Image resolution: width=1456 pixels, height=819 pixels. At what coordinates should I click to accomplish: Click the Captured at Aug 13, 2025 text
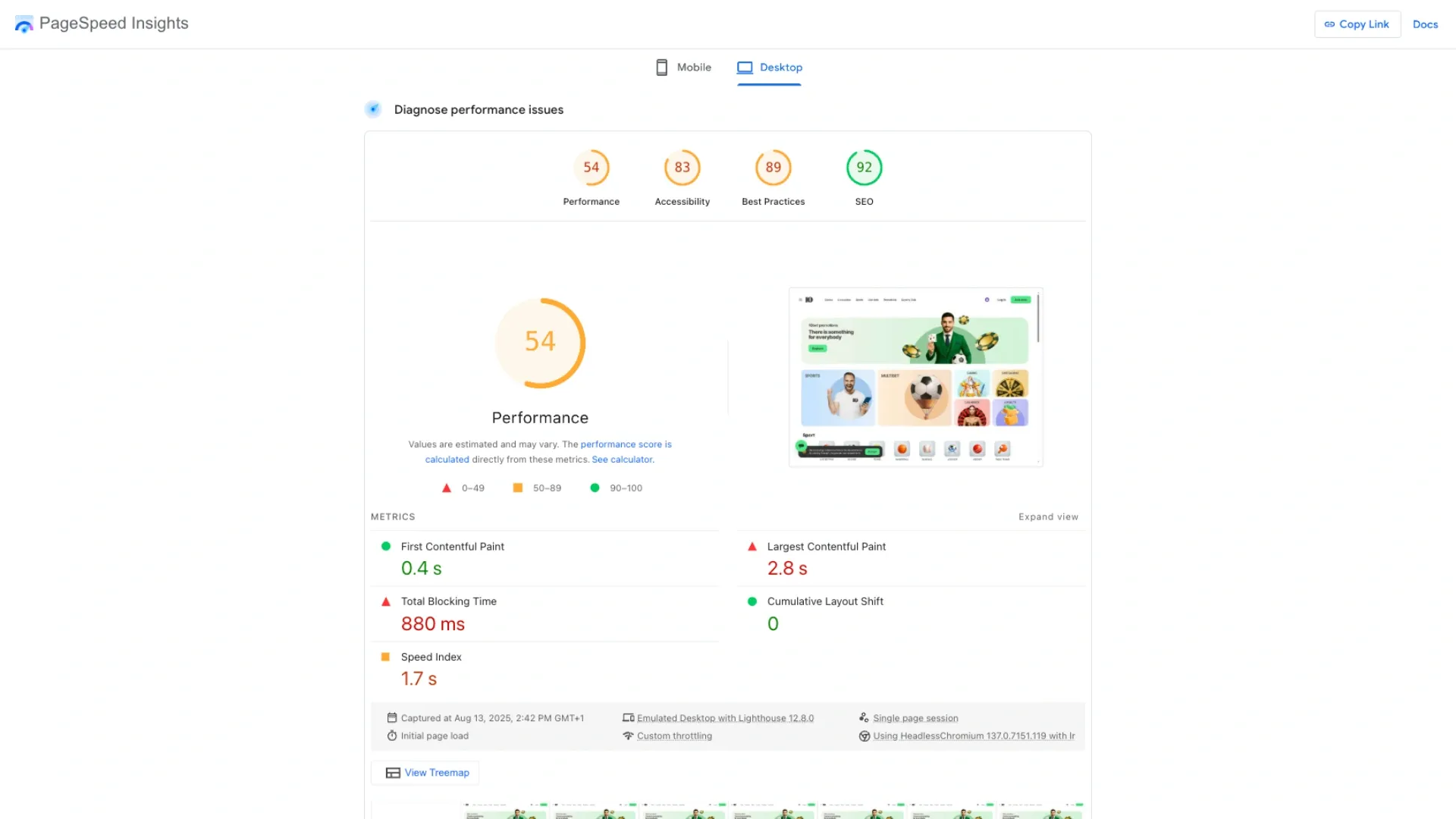492,718
